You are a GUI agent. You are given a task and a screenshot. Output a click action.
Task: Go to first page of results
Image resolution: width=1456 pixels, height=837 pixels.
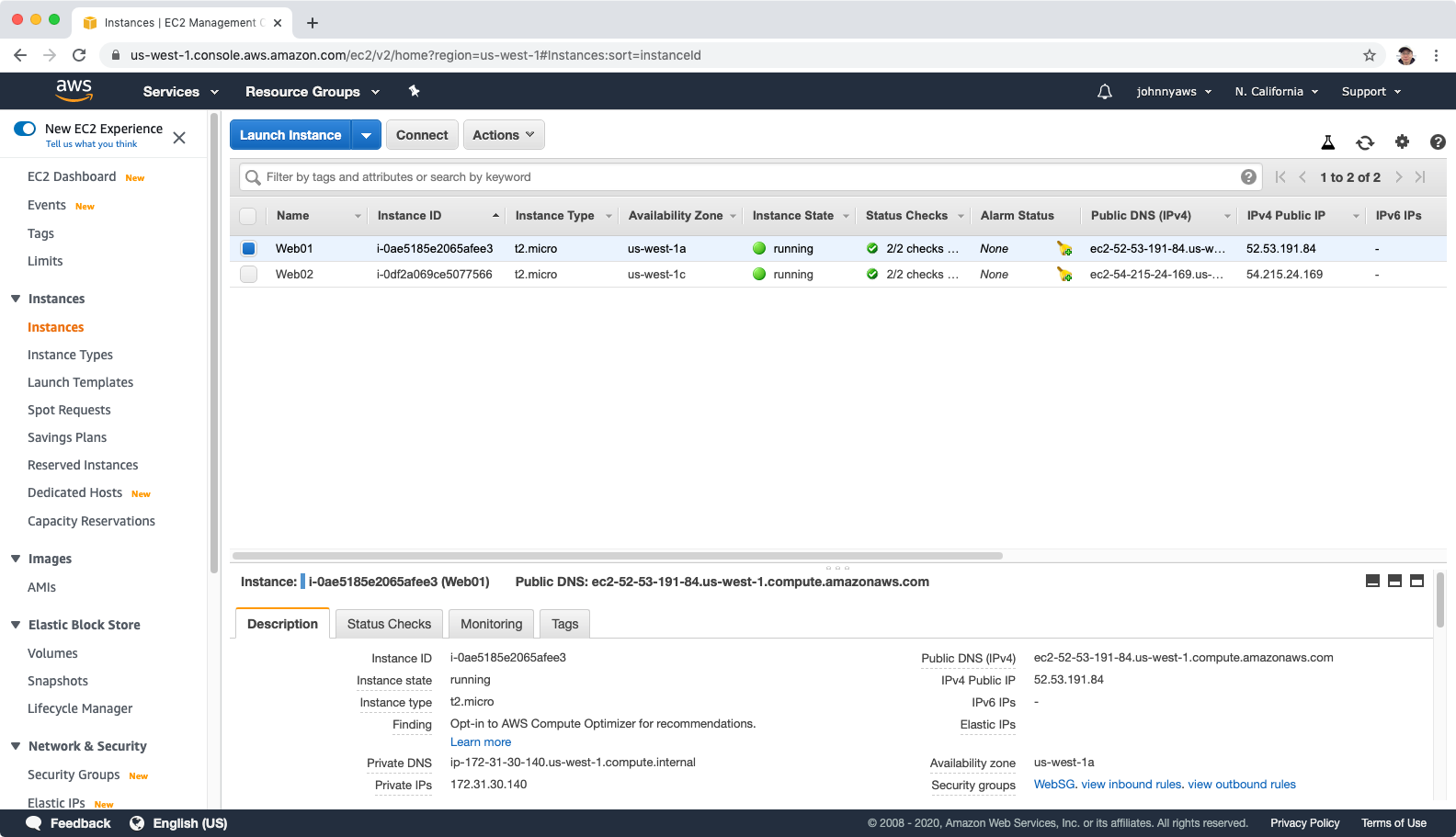pyautogui.click(x=1280, y=177)
